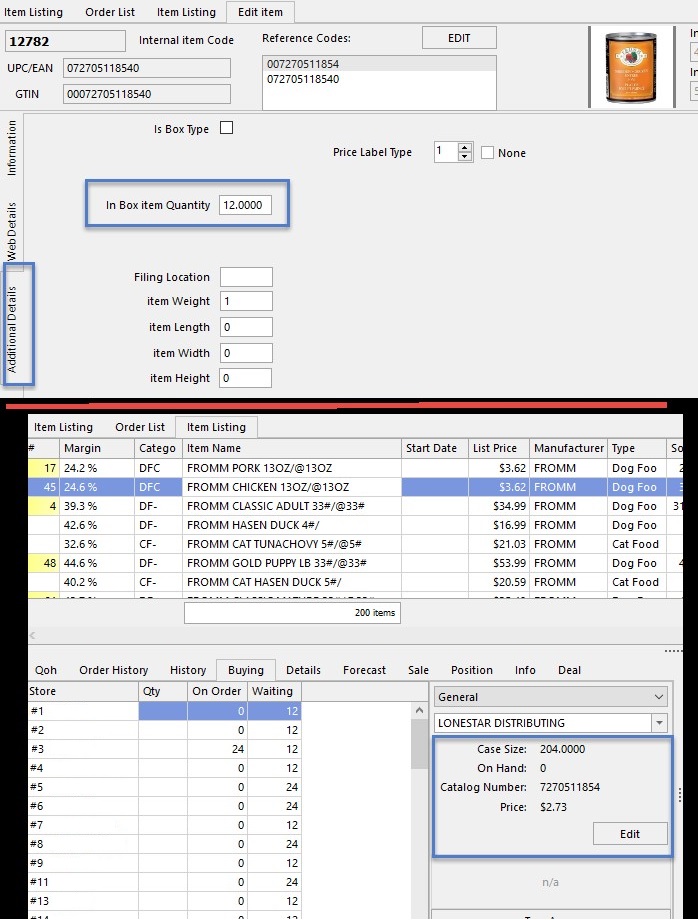This screenshot has height=920, width=698.
Task: Click the Edit button under Price
Action: [630, 834]
